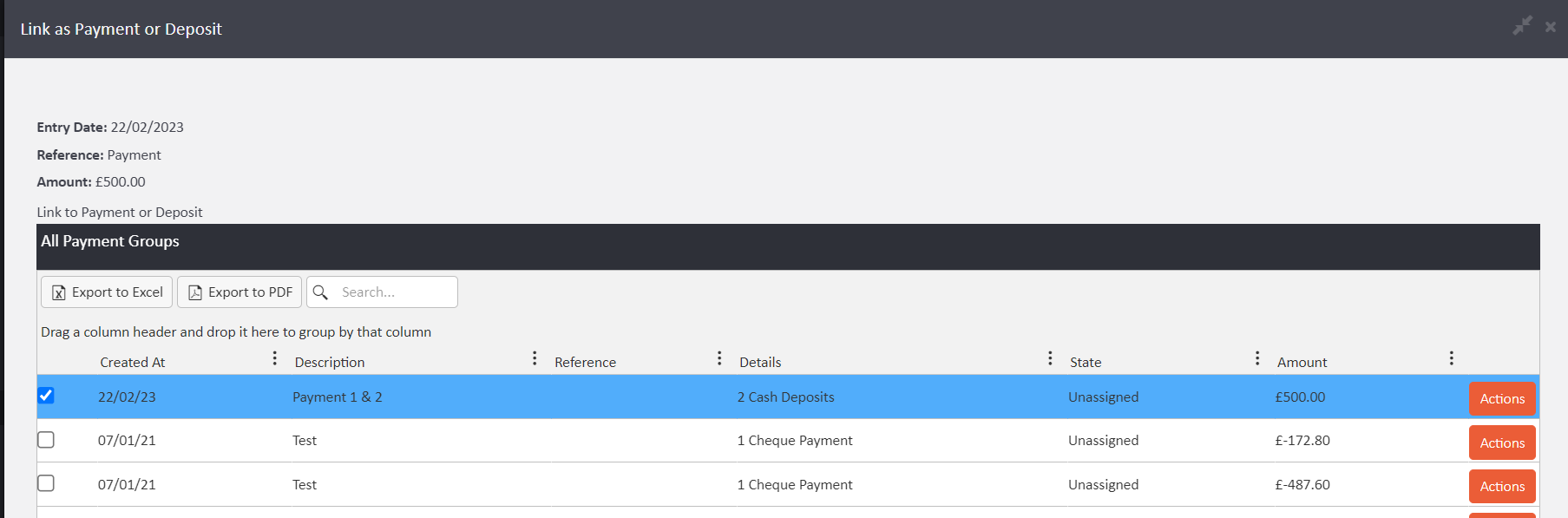Open the Details column options menu
The width and height of the screenshot is (1568, 518).
1050,358
